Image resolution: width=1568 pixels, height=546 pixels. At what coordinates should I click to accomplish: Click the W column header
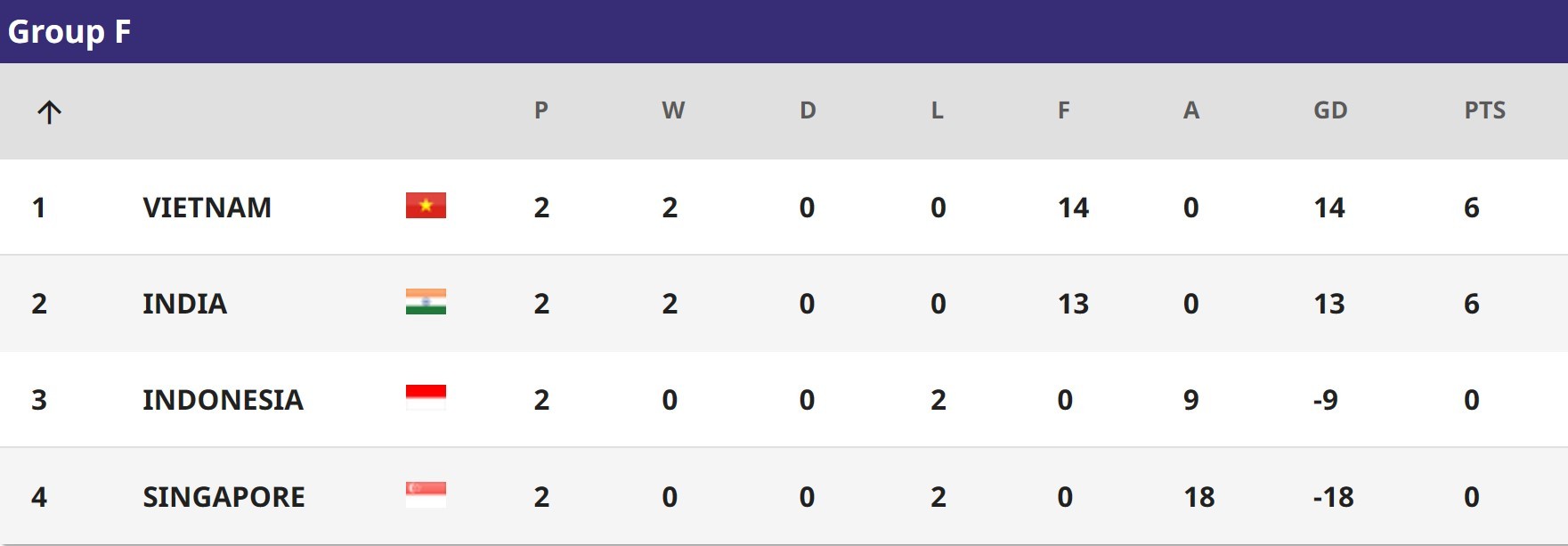[x=673, y=110]
